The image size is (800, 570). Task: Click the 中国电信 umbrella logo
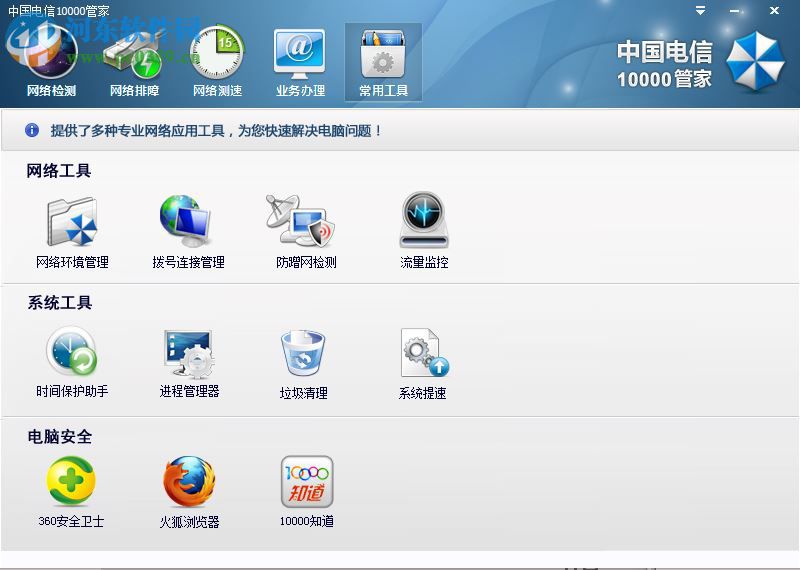755,62
